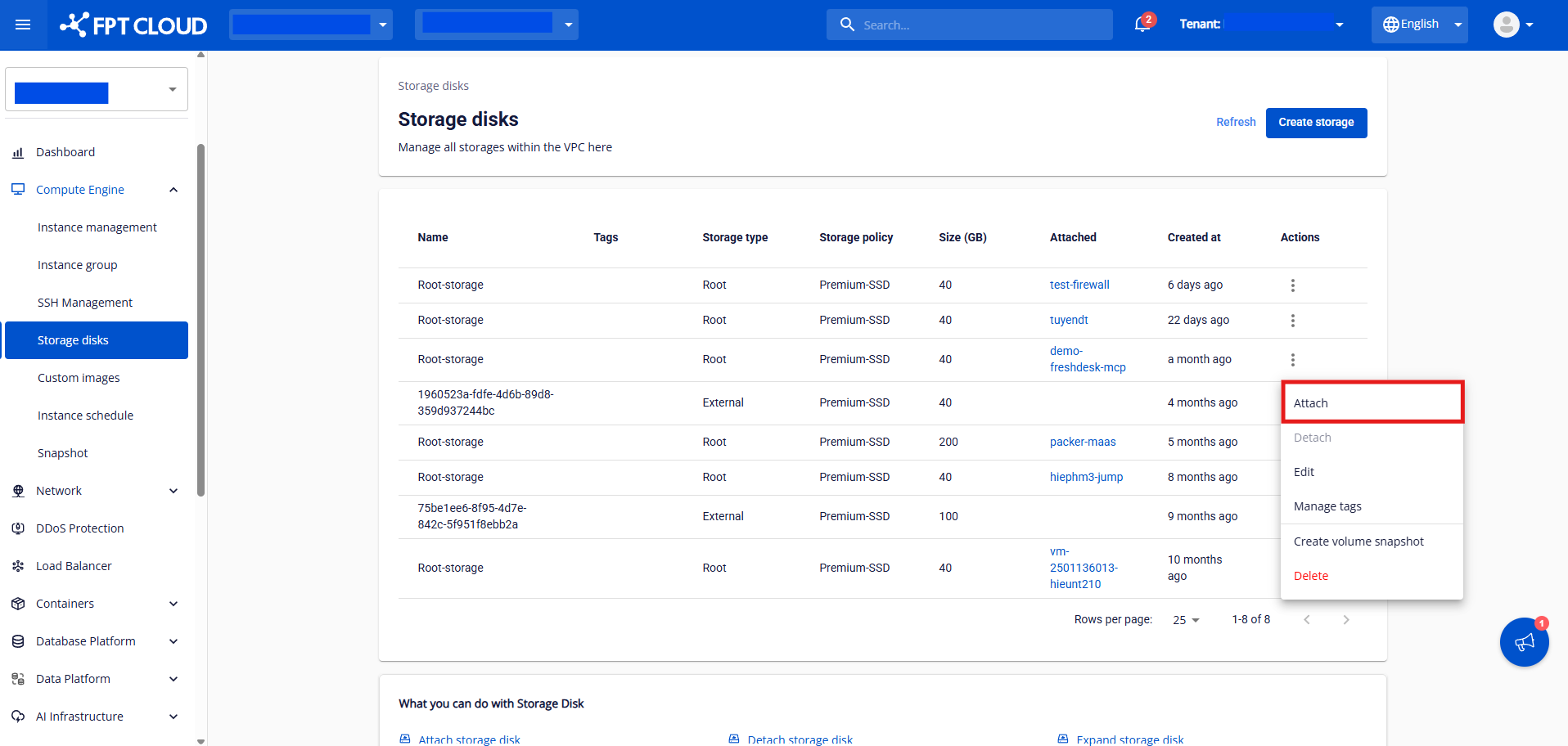Click the FPT Cloud logo
Viewport: 1568px width, 746px height.
133,25
